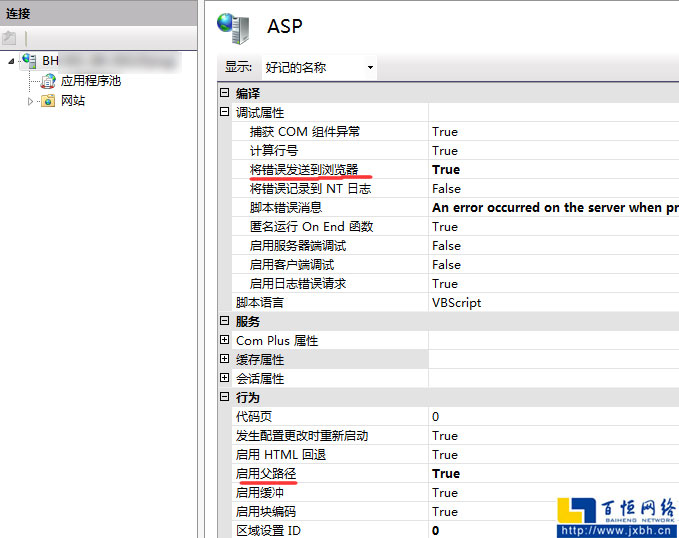Select 匿名运行 On End 函数 property

(x=311, y=227)
